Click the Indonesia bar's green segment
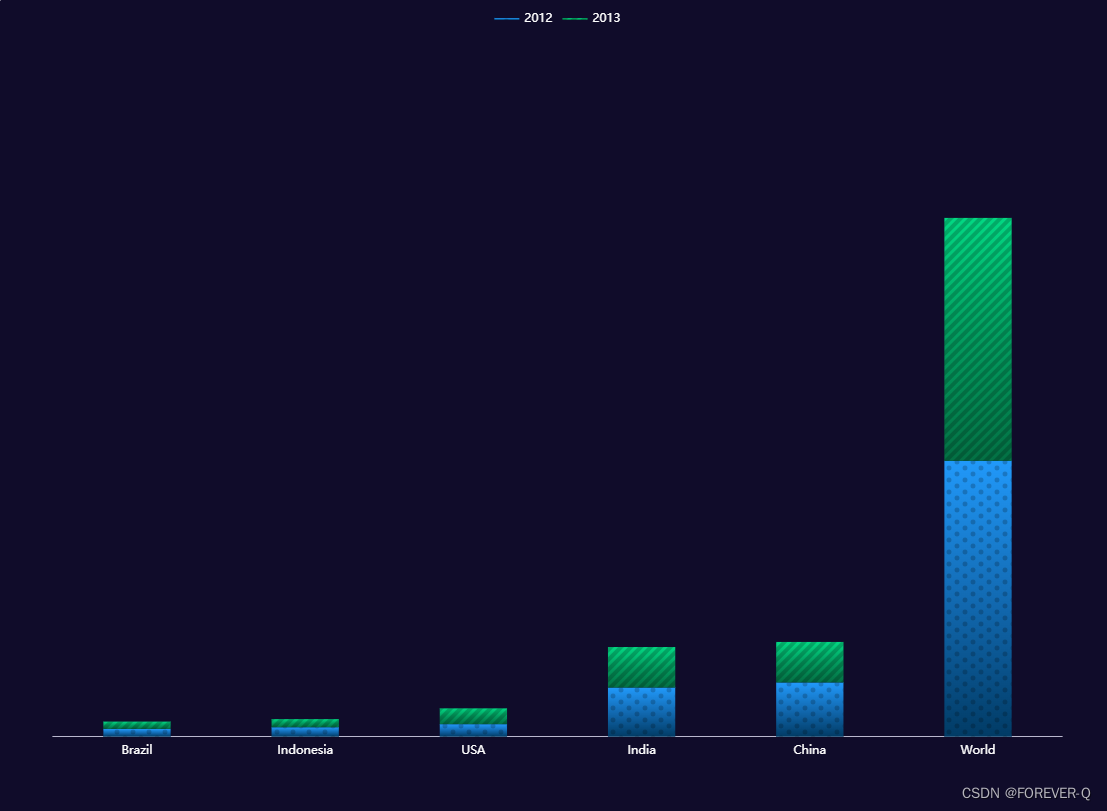 click(304, 722)
